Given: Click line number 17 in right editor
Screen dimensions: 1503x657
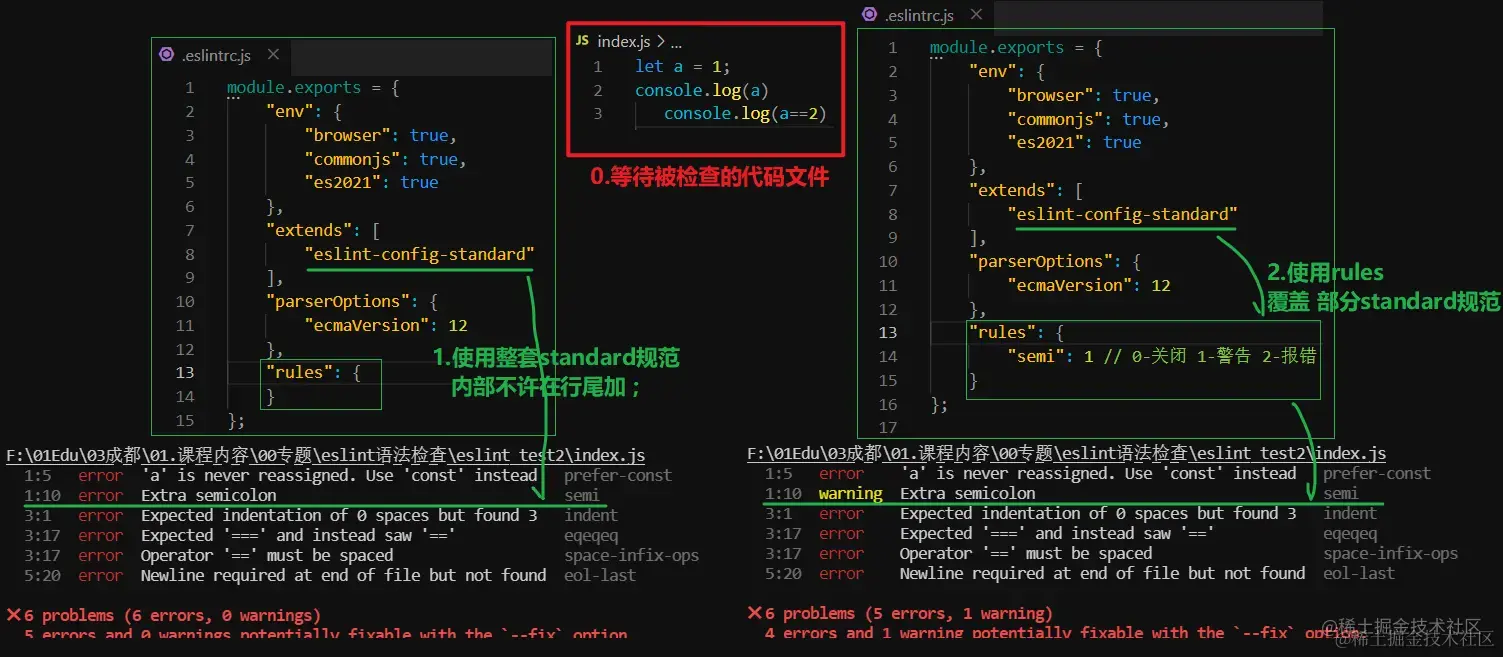Looking at the screenshot, I should pyautogui.click(x=888, y=427).
